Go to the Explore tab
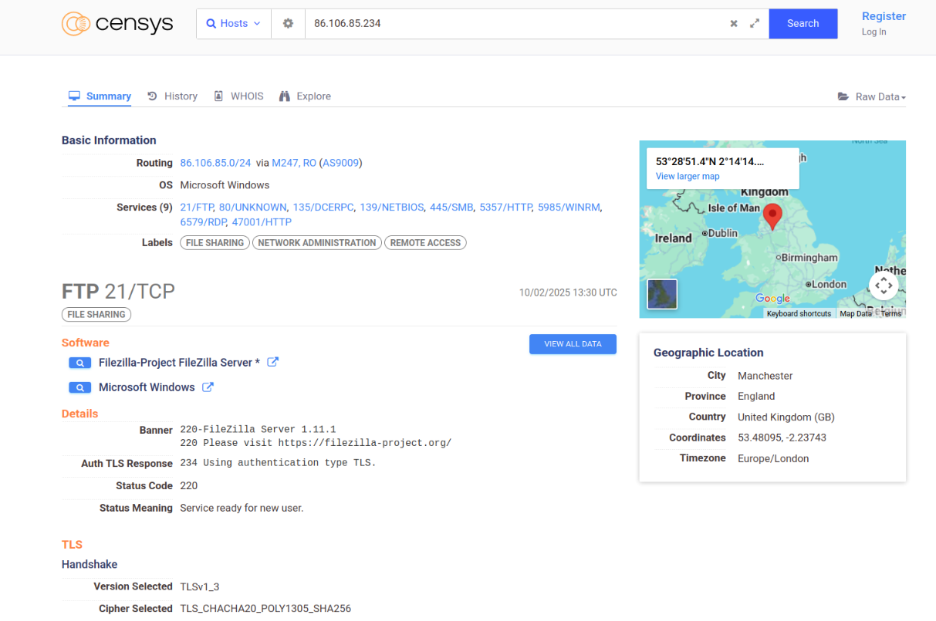The width and height of the screenshot is (936, 621). pos(305,96)
